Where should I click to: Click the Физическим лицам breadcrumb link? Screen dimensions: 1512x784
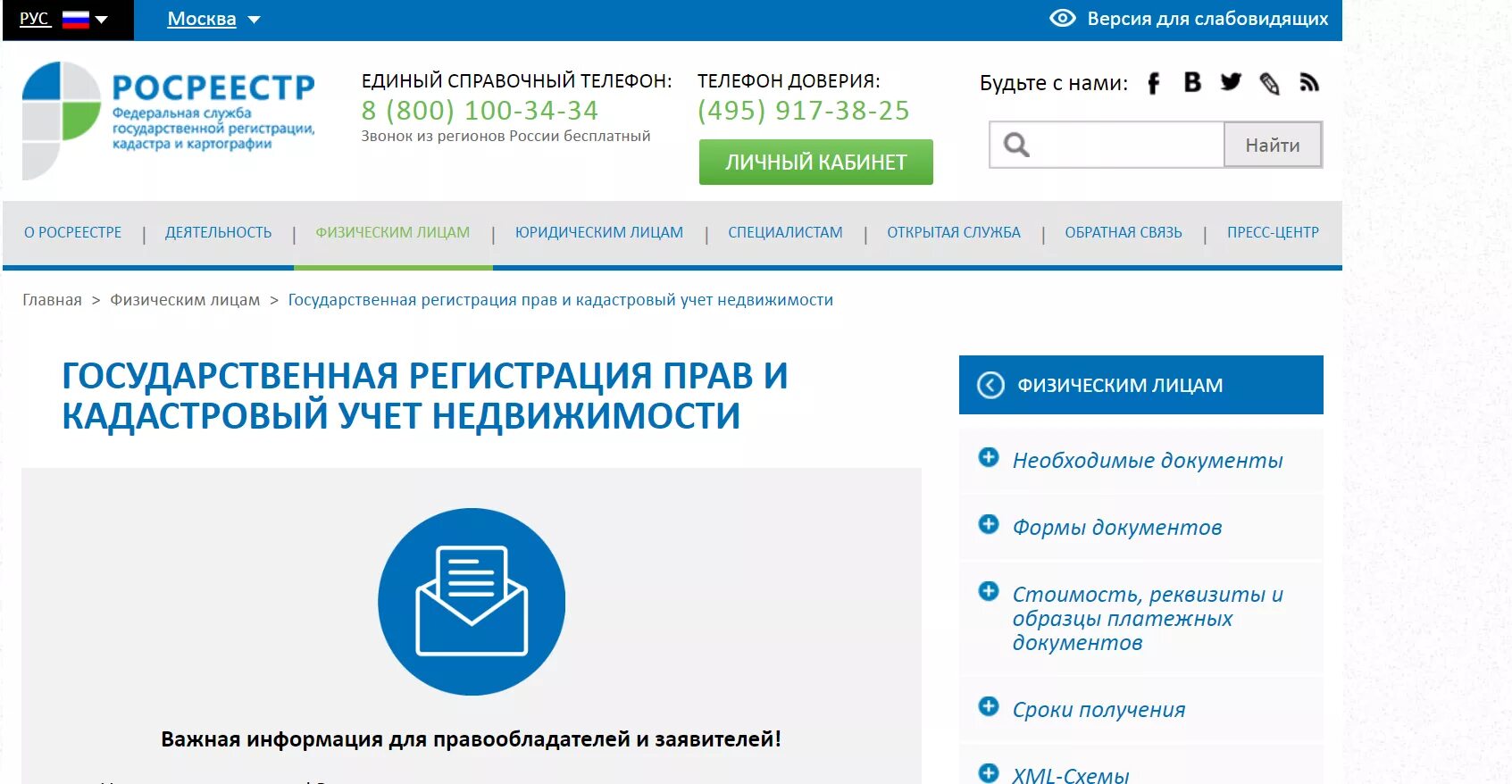[x=185, y=300]
